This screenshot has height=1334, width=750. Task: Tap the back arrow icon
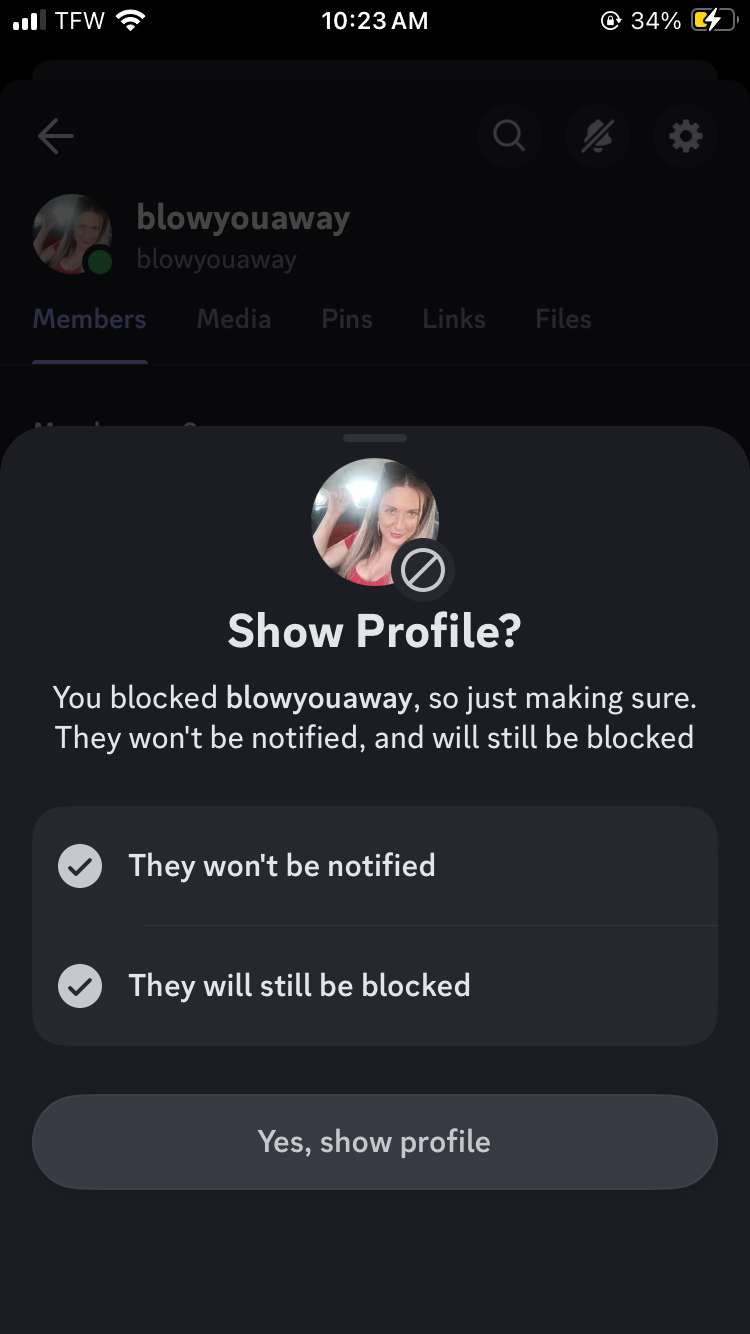[x=56, y=137]
